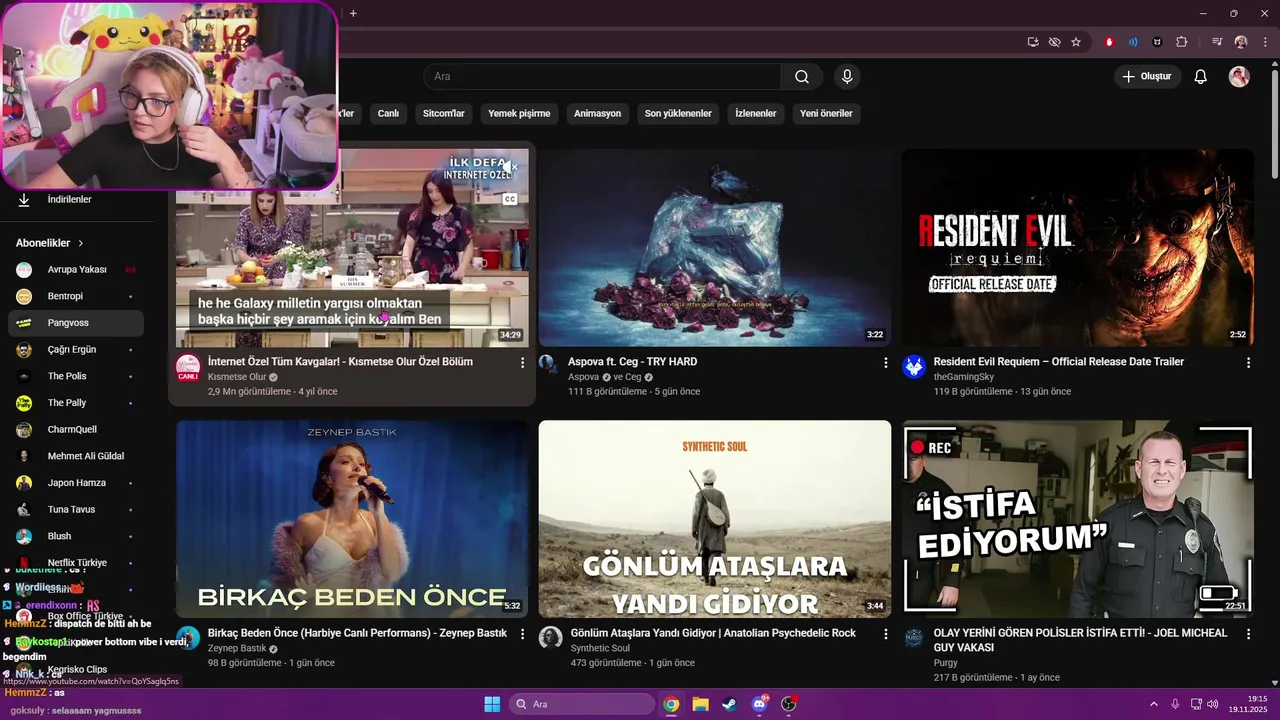Open Chrome three-dot menu
This screenshot has height=720, width=1280.
[1264, 42]
